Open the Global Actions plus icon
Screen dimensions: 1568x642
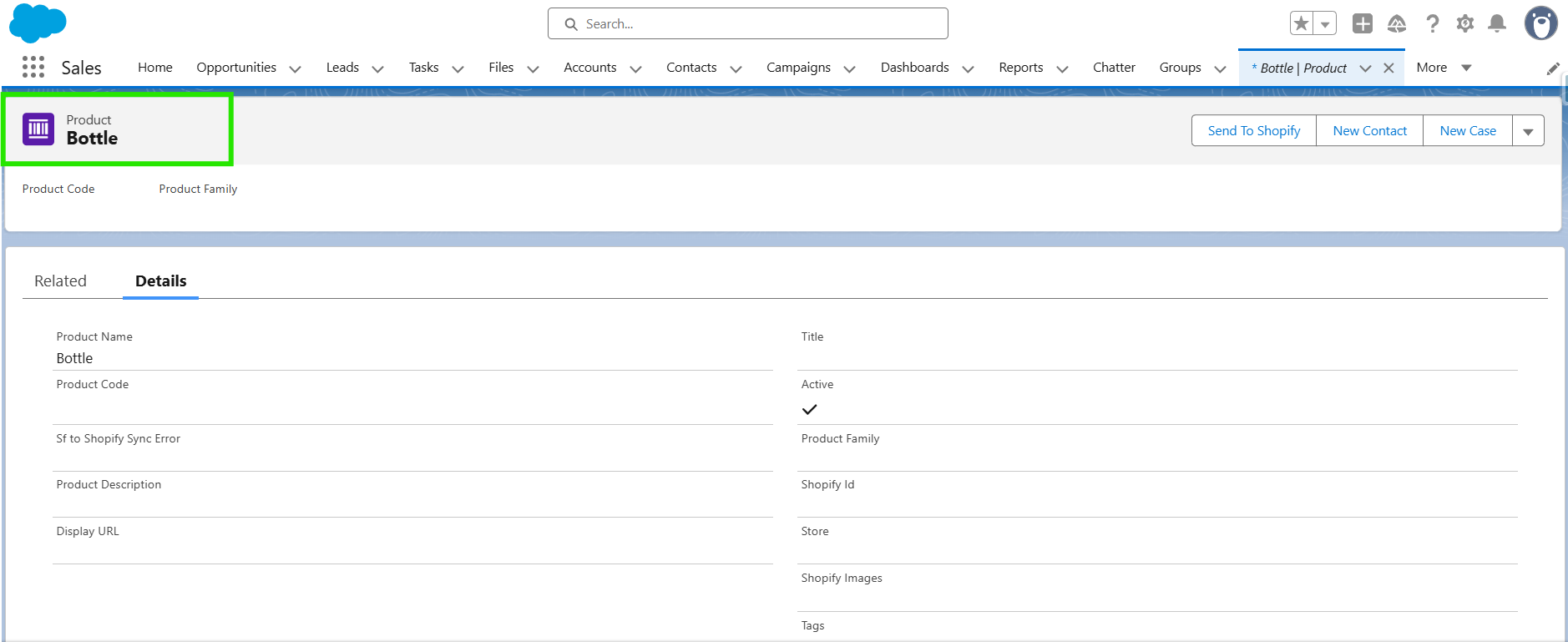(x=1363, y=23)
